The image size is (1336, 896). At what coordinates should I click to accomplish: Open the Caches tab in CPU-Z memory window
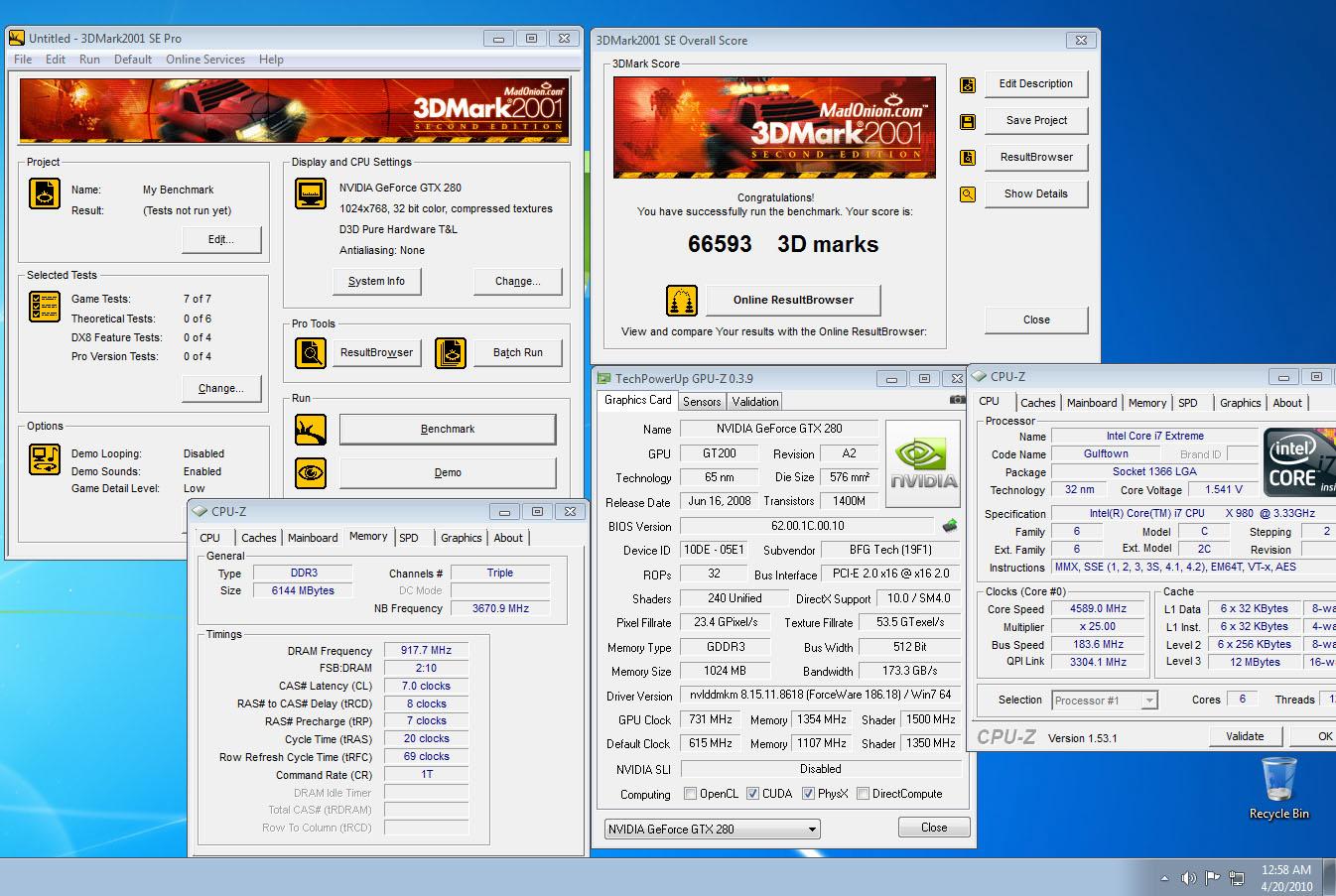click(x=259, y=538)
